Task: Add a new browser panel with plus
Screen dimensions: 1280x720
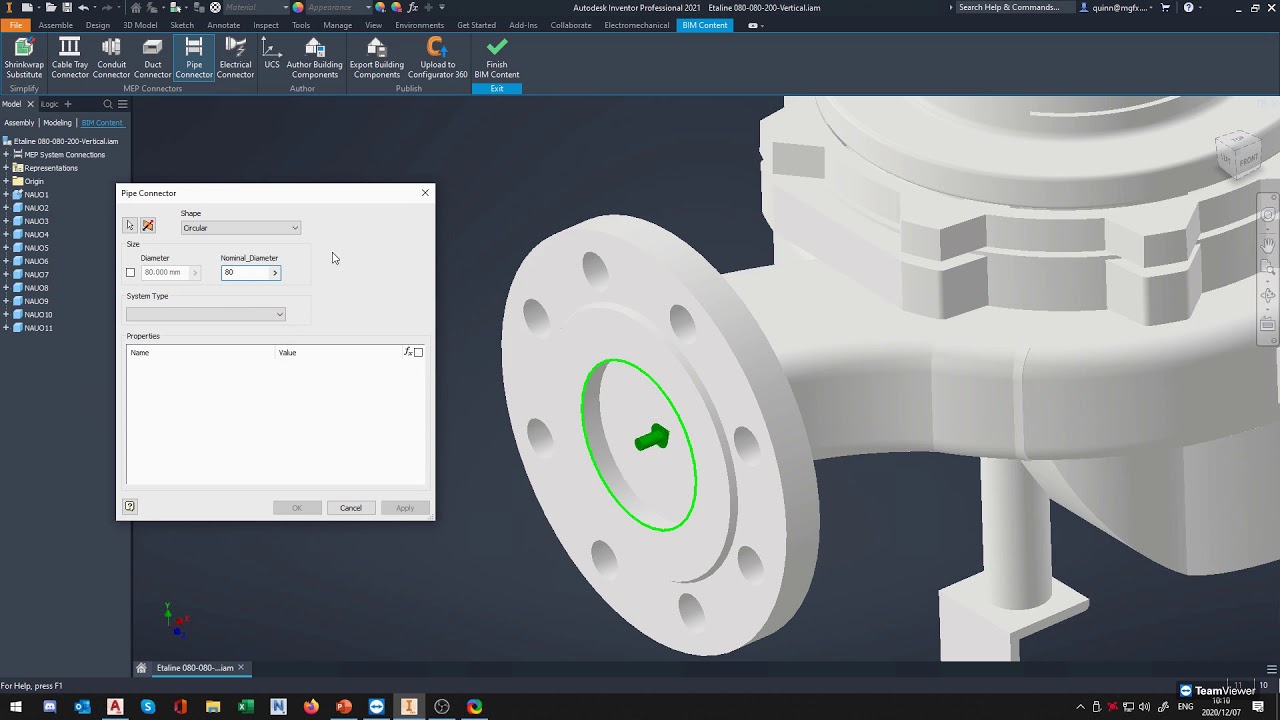Action: point(68,104)
